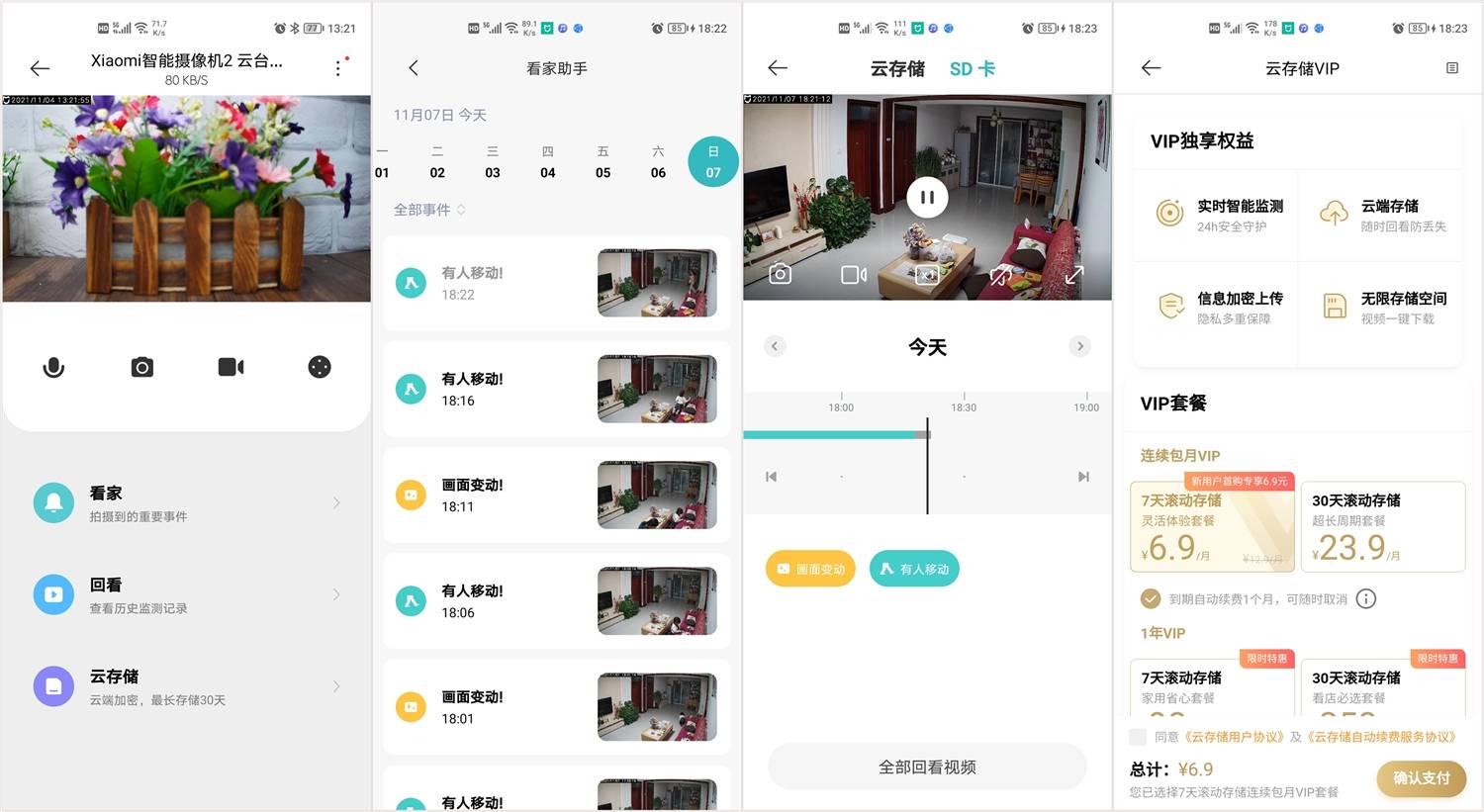This screenshot has height=812, width=1484.
Task: Check the 同意 agreement checkbox
Action: click(1138, 737)
